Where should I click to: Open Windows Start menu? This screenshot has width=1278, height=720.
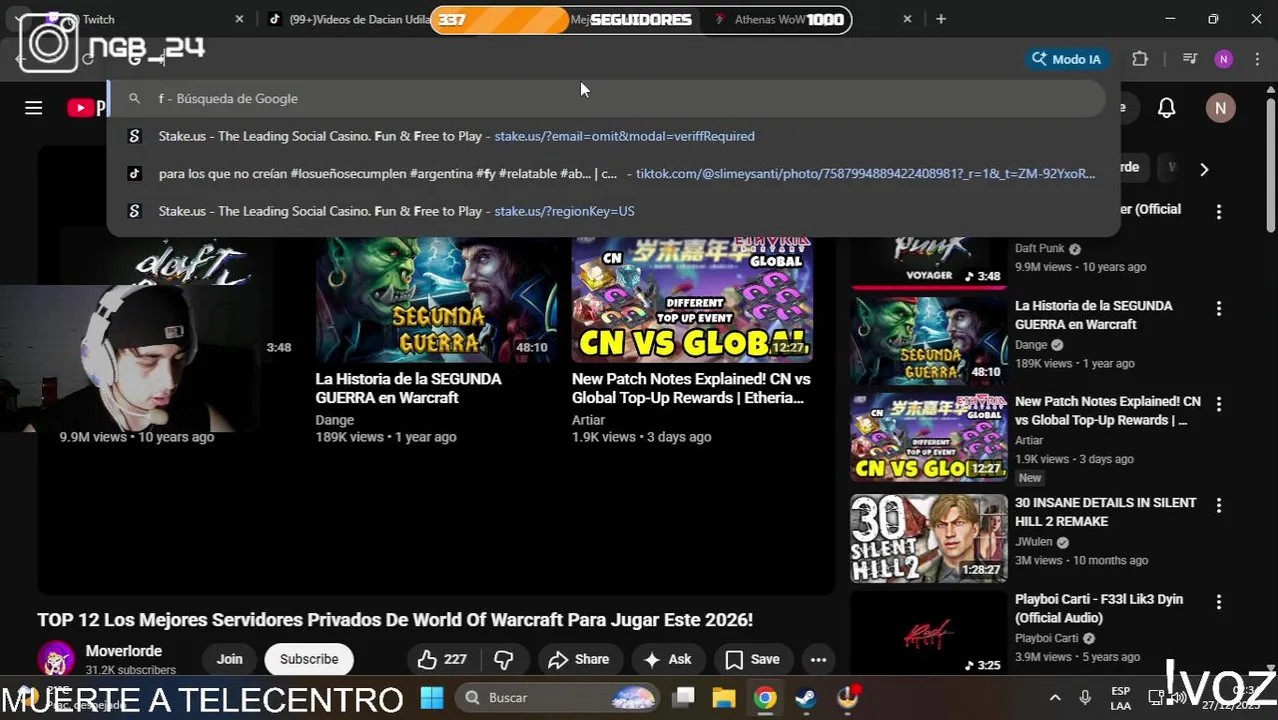click(x=432, y=697)
